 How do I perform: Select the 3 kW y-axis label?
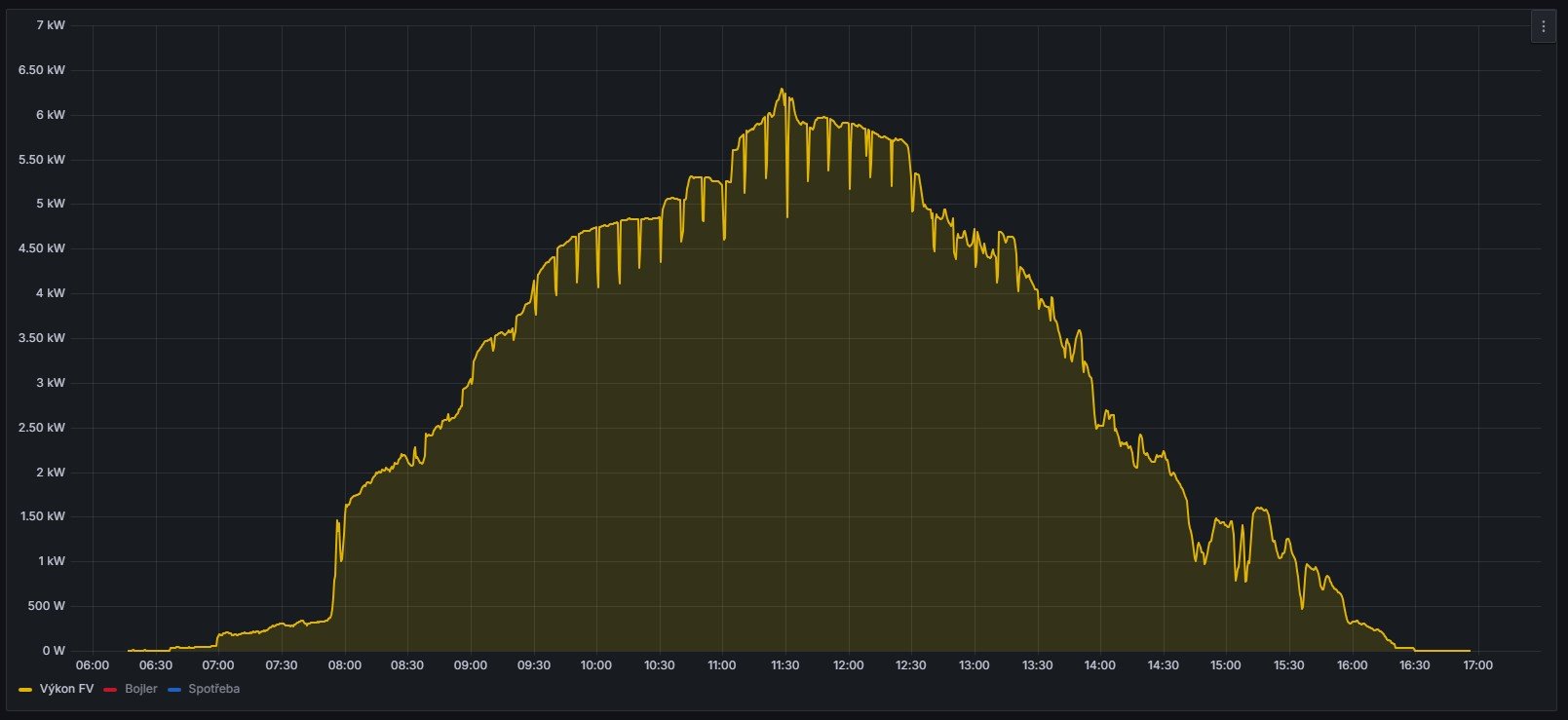(x=51, y=383)
